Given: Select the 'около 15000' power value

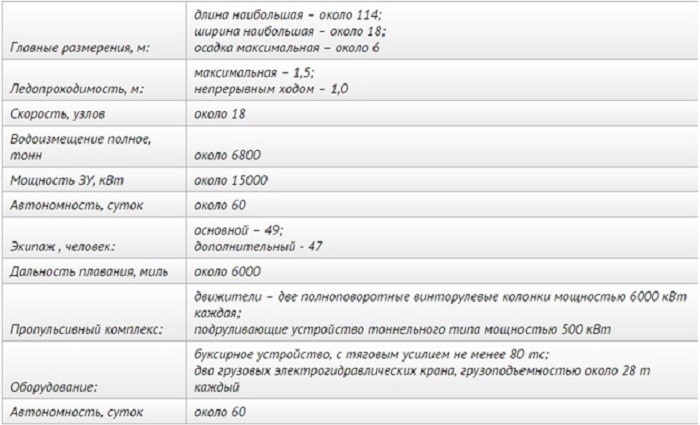Looking at the screenshot, I should point(231,182).
